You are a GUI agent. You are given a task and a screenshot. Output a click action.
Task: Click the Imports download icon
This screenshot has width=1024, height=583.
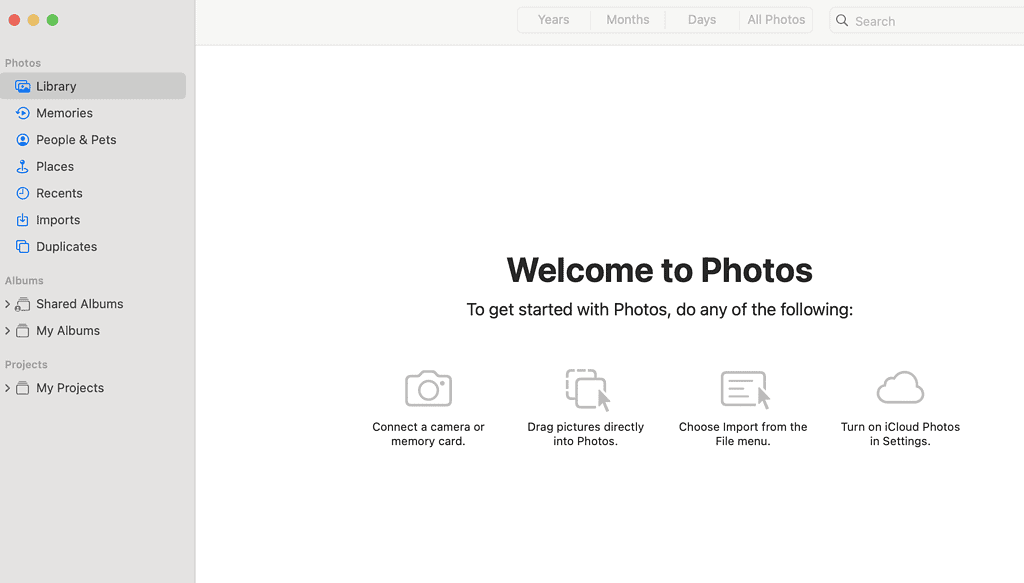(x=22, y=220)
